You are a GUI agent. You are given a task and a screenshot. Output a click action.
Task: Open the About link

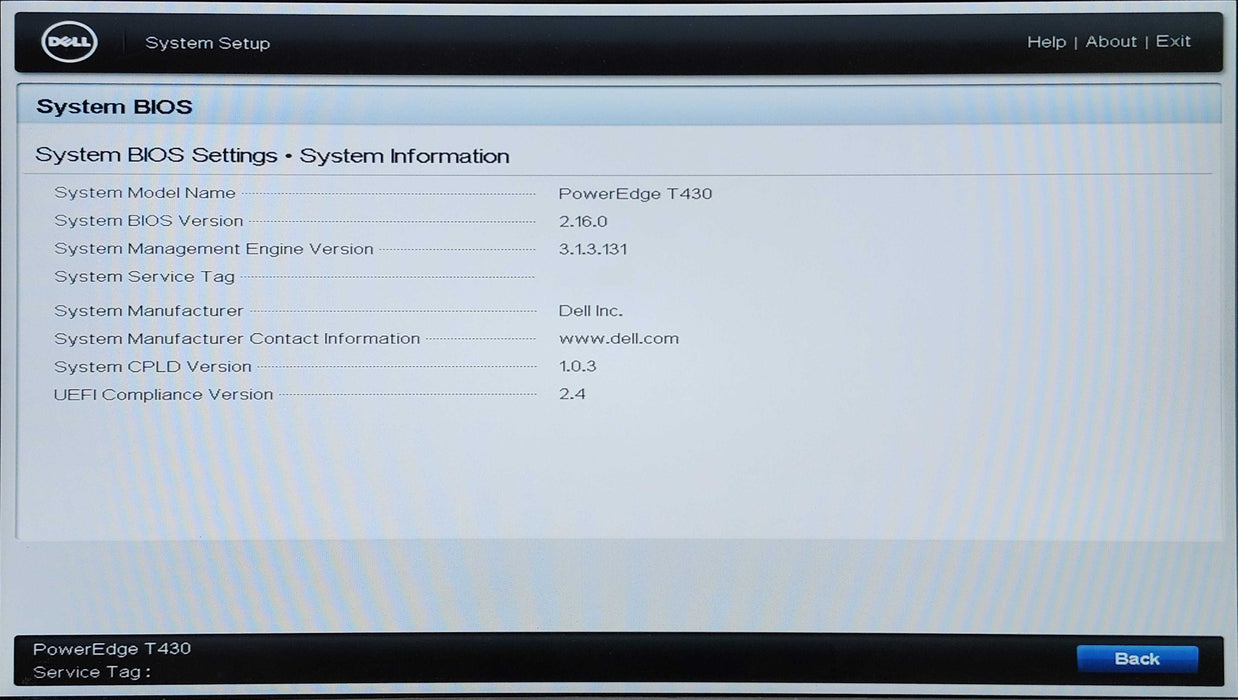click(1111, 42)
